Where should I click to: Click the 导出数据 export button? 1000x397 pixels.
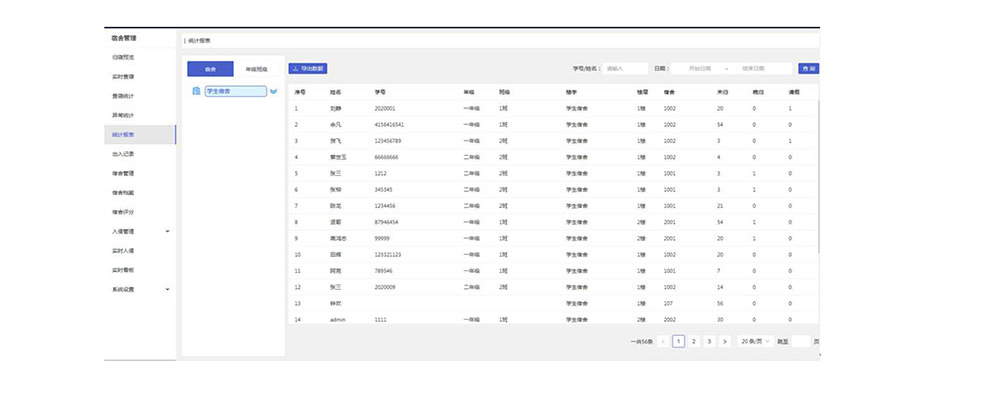click(308, 68)
